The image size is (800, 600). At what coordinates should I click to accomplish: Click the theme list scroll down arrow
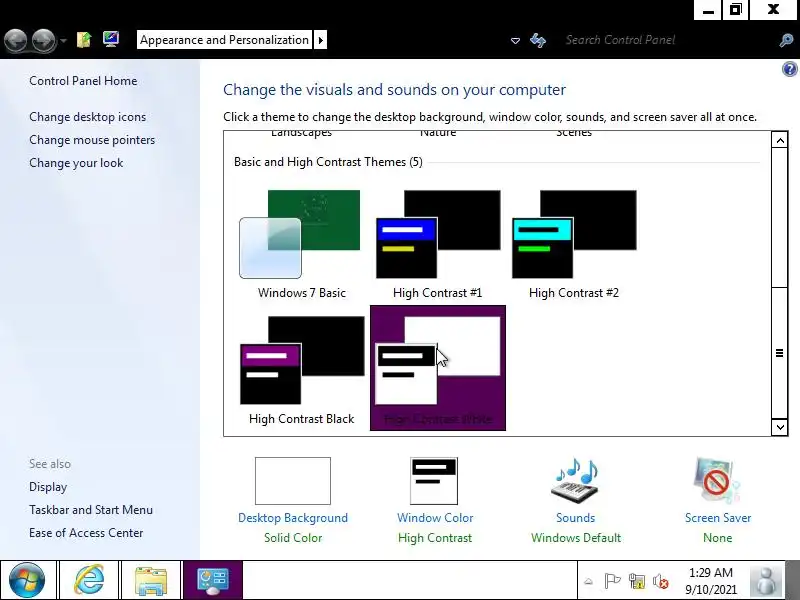780,427
